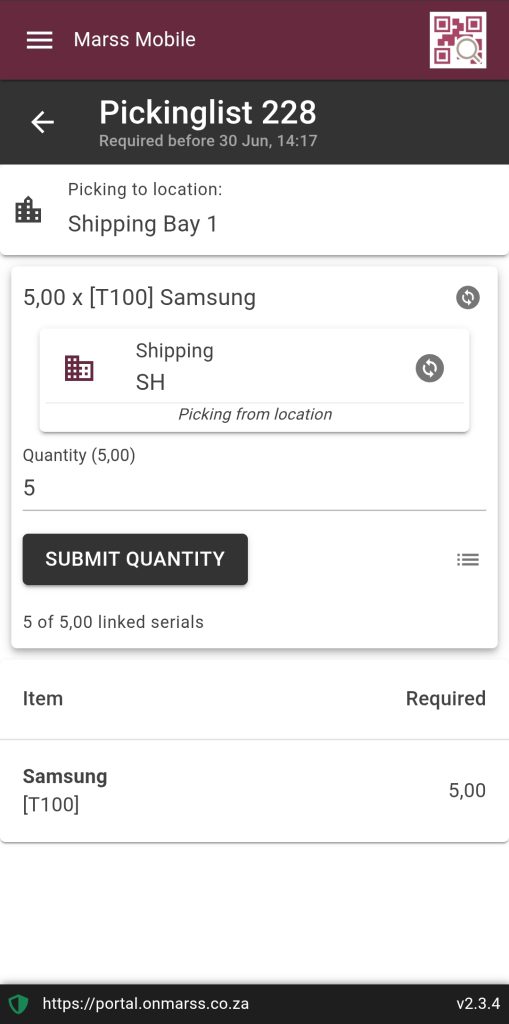Open the Samsung T100 item row
Screen dimensions: 509x1024
(254, 791)
